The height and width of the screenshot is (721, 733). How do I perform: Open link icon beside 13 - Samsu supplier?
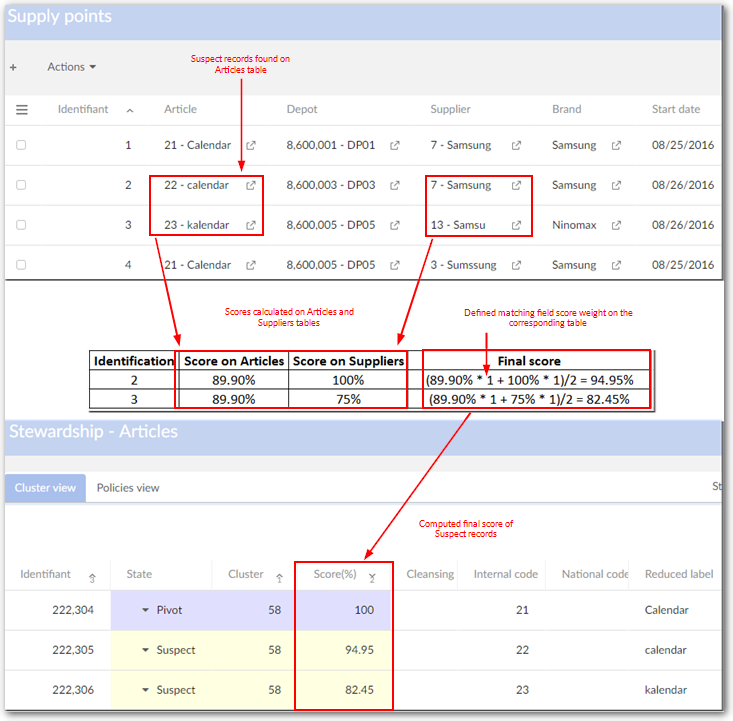[x=516, y=225]
